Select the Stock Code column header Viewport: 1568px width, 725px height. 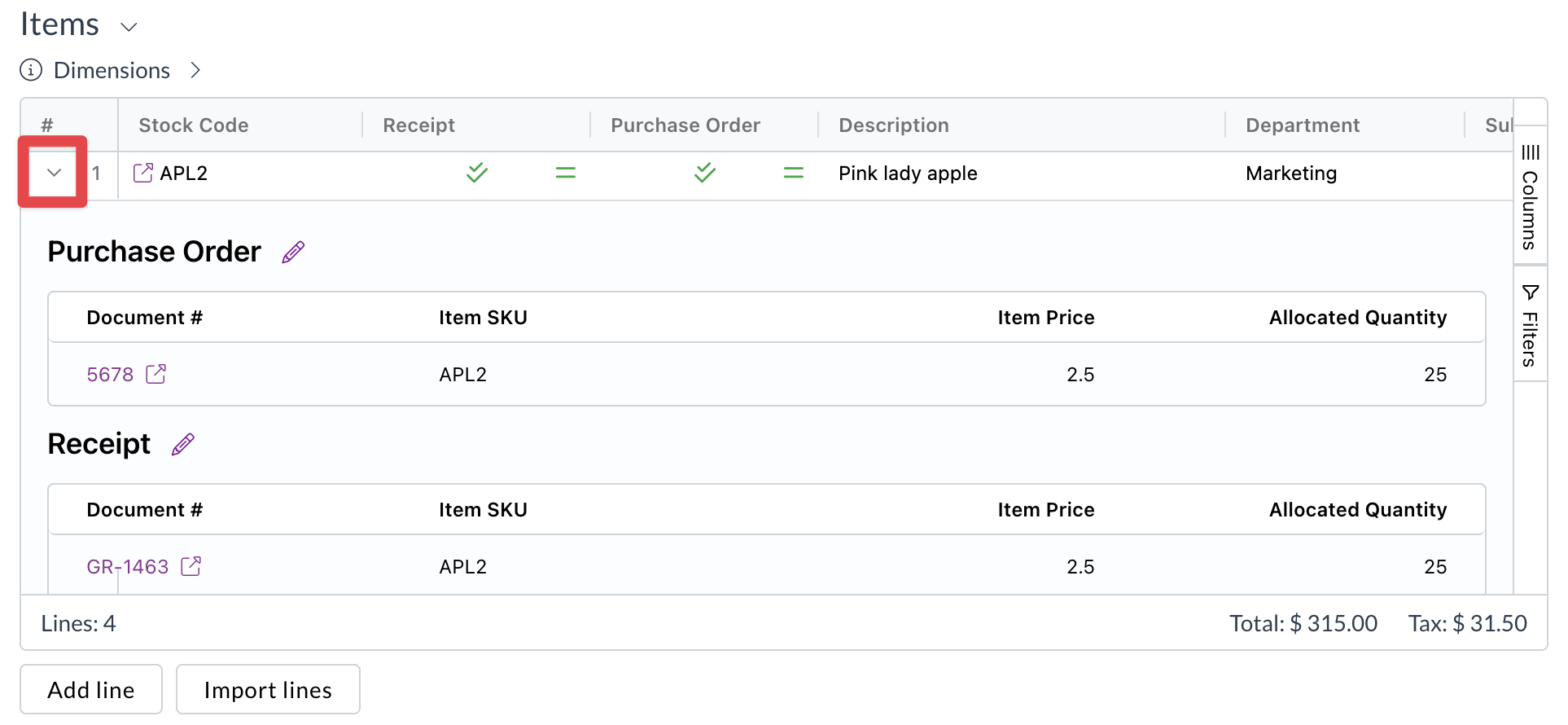point(194,125)
